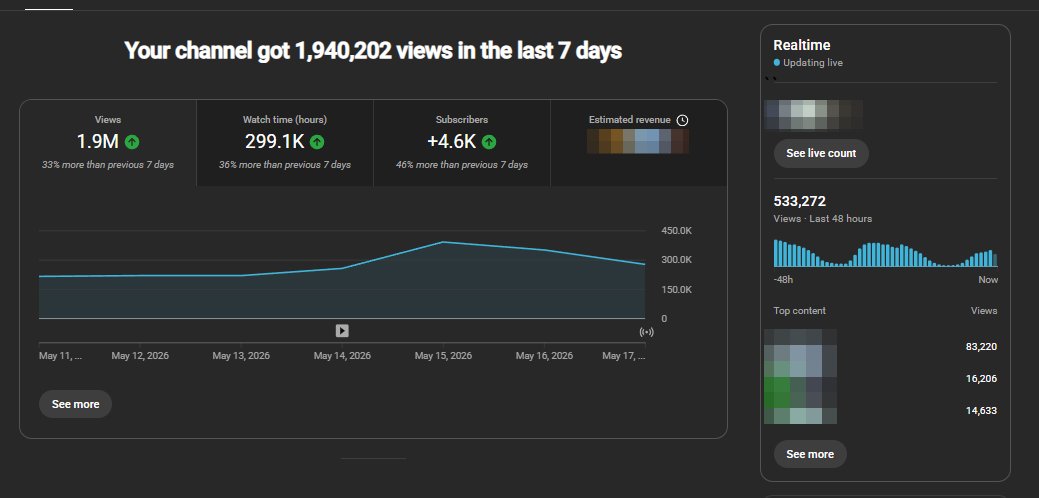Image resolution: width=1039 pixels, height=498 pixels.
Task: Click the 46% more than previous text
Action: pyautogui.click(x=462, y=165)
